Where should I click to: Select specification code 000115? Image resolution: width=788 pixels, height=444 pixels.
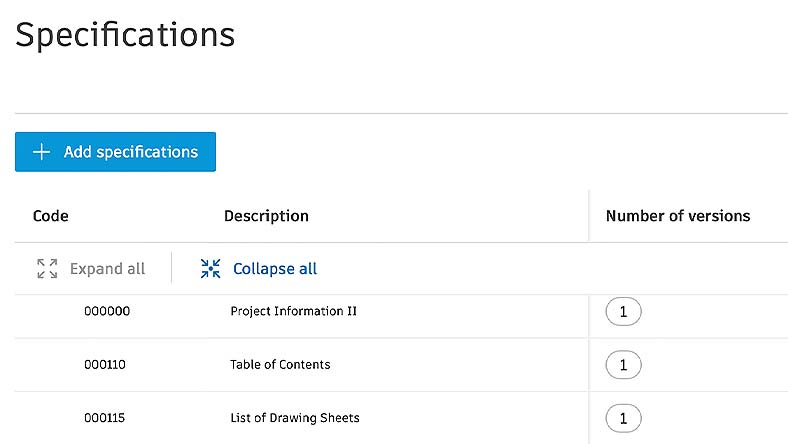coord(105,418)
